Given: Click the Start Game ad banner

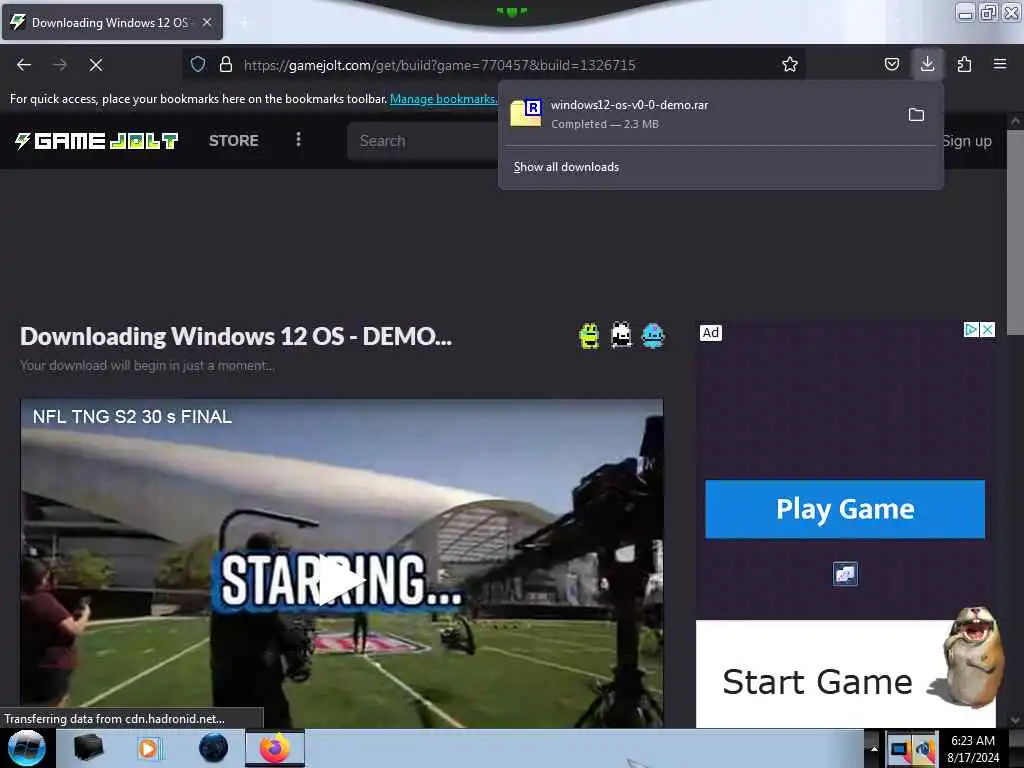Looking at the screenshot, I should click(x=846, y=674).
